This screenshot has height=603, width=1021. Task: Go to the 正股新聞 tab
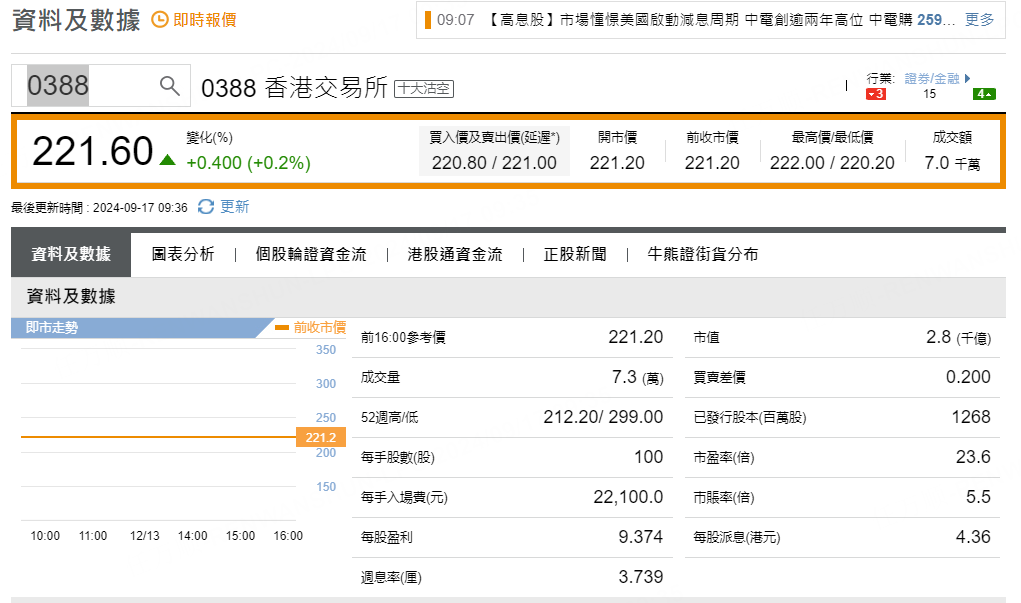tap(575, 254)
